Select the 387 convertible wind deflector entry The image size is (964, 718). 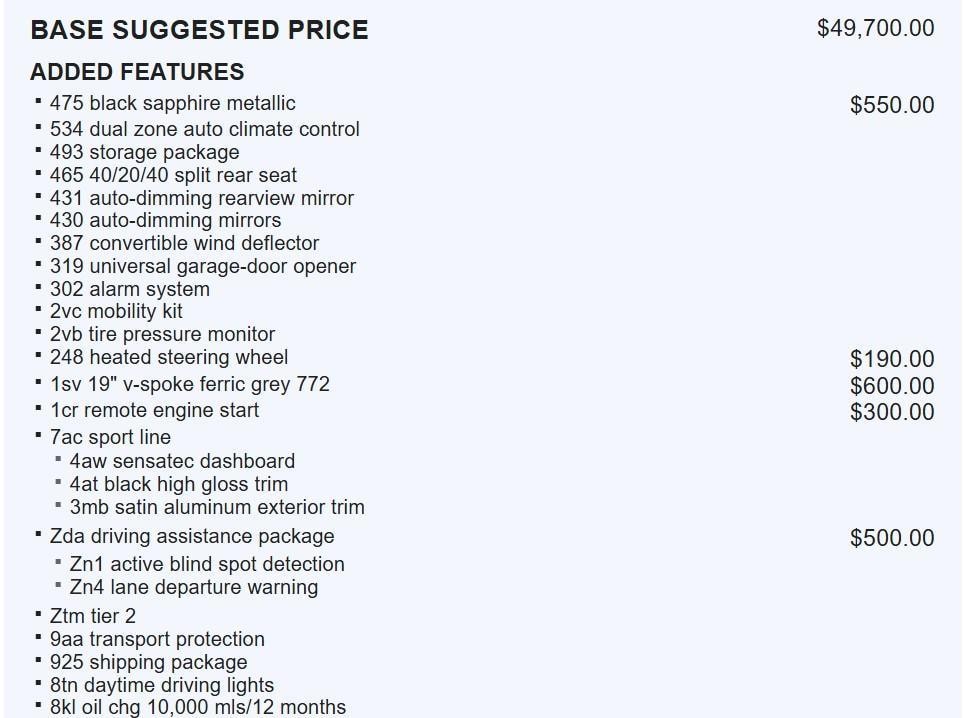[x=184, y=243]
